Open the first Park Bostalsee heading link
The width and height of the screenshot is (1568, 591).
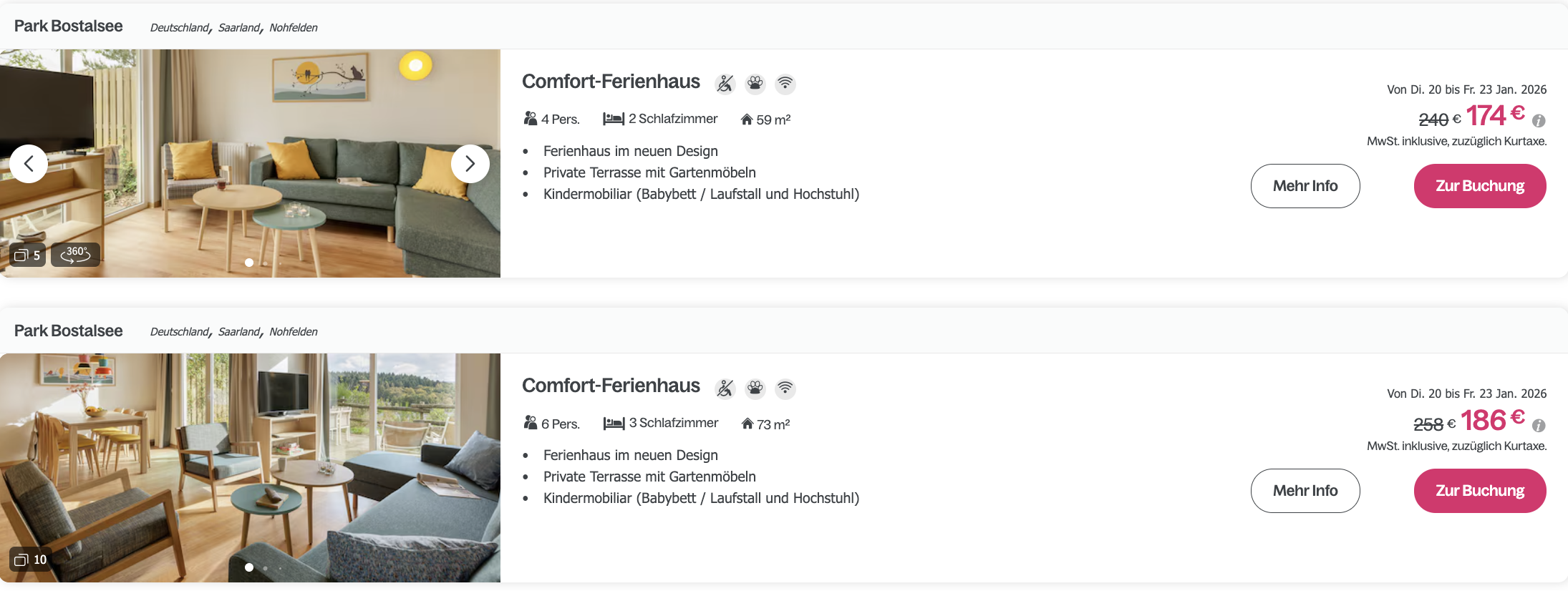[69, 26]
